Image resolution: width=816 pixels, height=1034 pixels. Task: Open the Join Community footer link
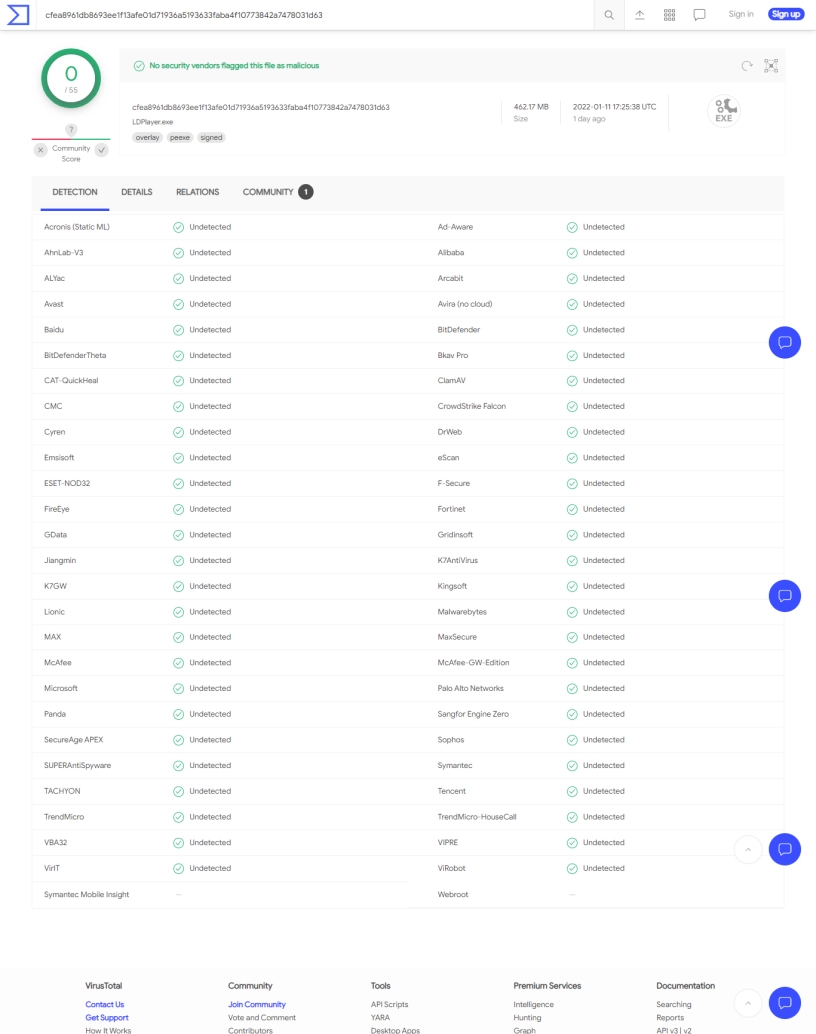(x=257, y=1004)
